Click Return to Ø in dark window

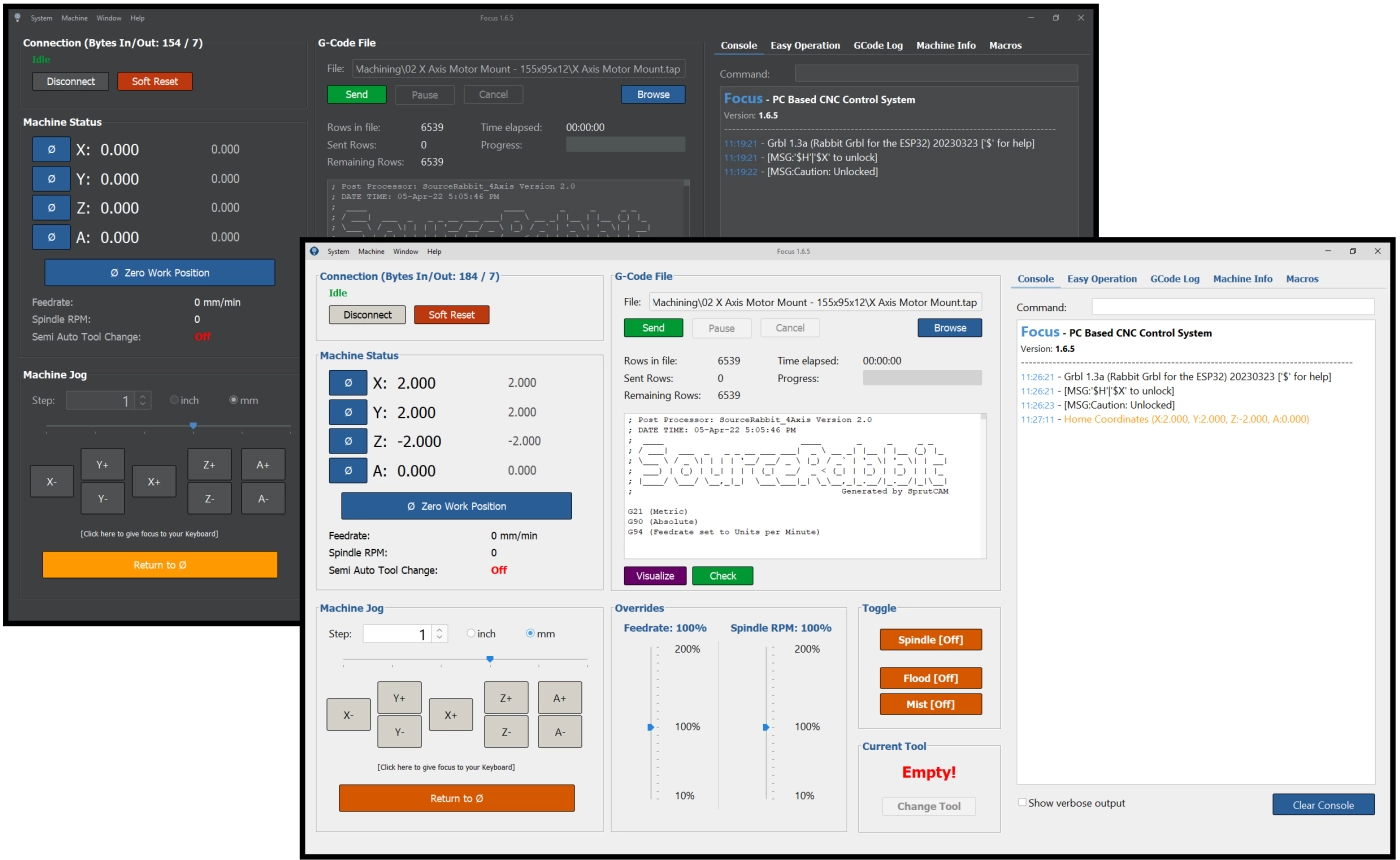(160, 565)
